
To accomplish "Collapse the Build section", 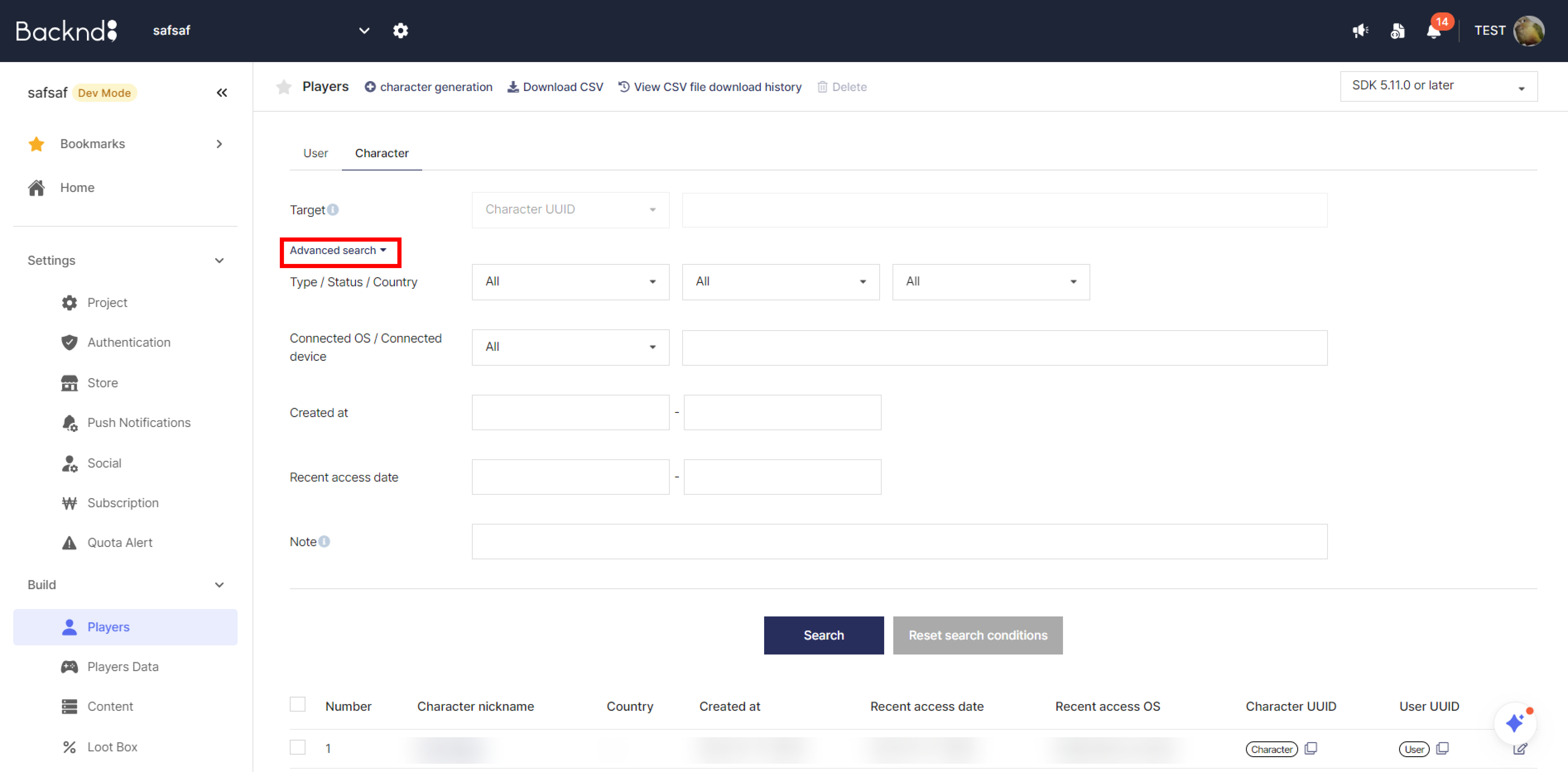I will pos(125,585).
